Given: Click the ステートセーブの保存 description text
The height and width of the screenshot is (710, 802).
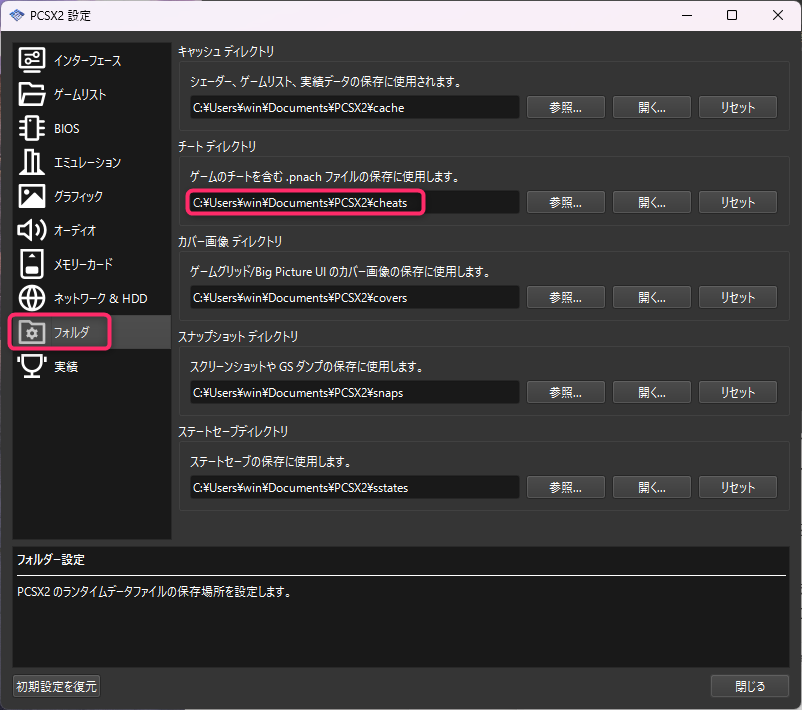Looking at the screenshot, I should 271,461.
